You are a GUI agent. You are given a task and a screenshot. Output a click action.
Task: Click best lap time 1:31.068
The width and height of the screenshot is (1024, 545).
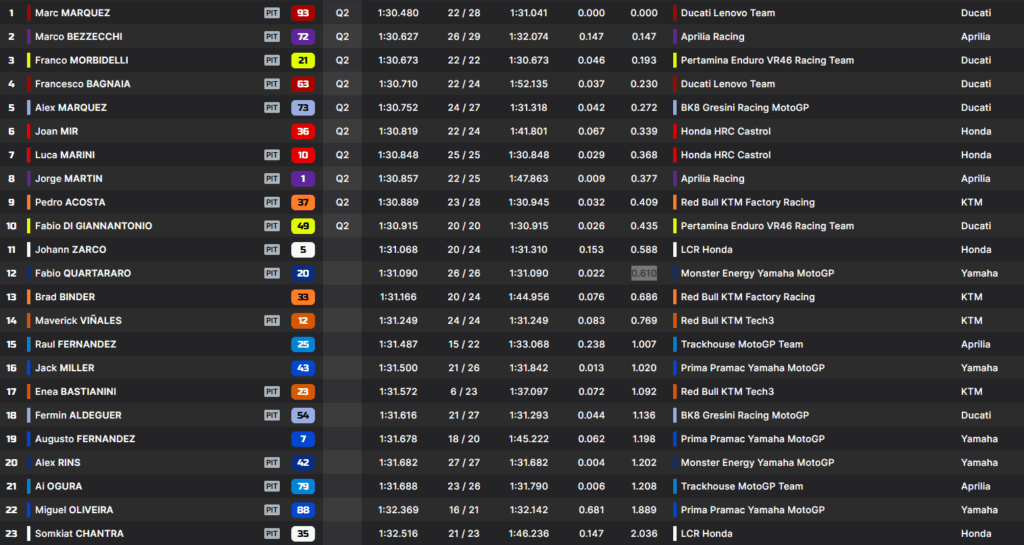(398, 249)
